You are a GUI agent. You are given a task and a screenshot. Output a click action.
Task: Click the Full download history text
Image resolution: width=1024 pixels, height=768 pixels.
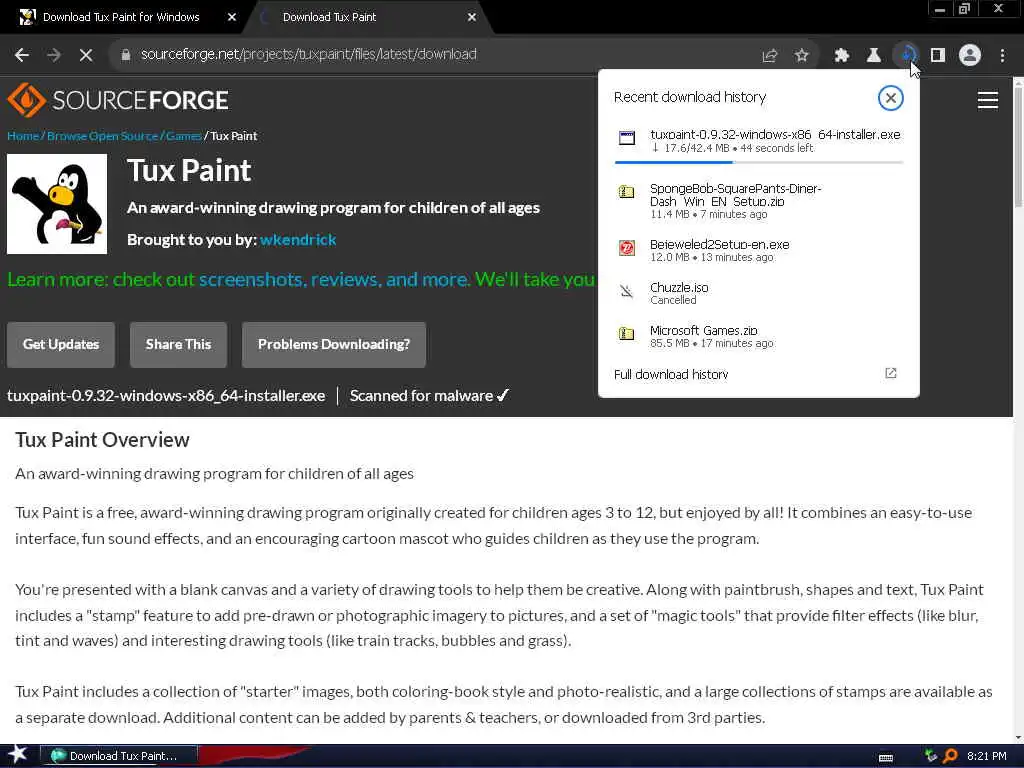[671, 374]
